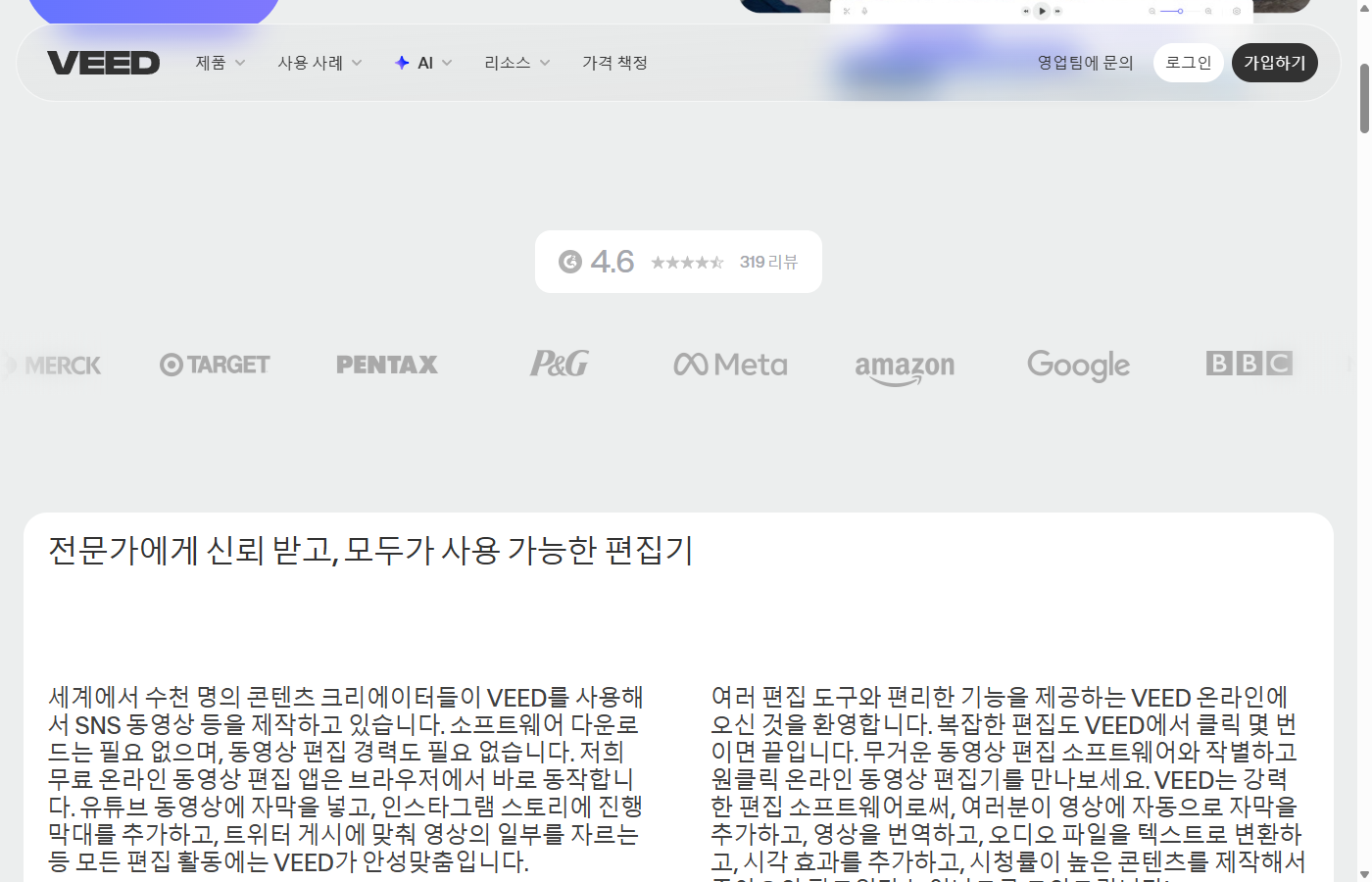Select the scissors trim icon in the player
This screenshot has height=882, width=1372.
tap(847, 11)
